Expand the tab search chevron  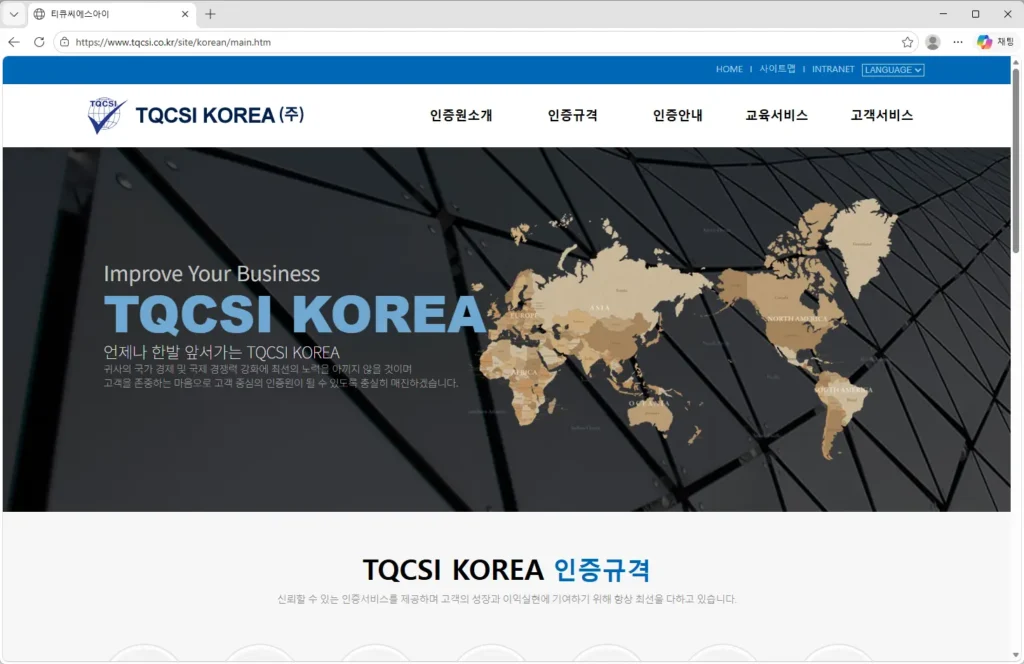14,14
